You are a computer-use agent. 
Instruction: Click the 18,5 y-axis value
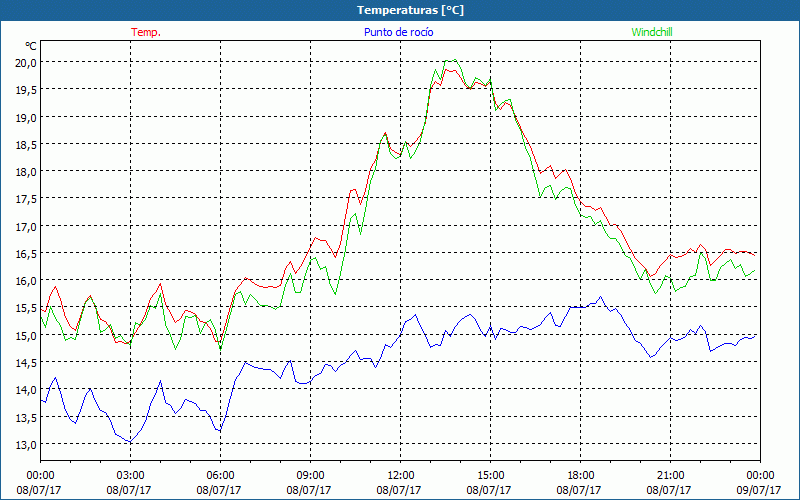click(26, 144)
